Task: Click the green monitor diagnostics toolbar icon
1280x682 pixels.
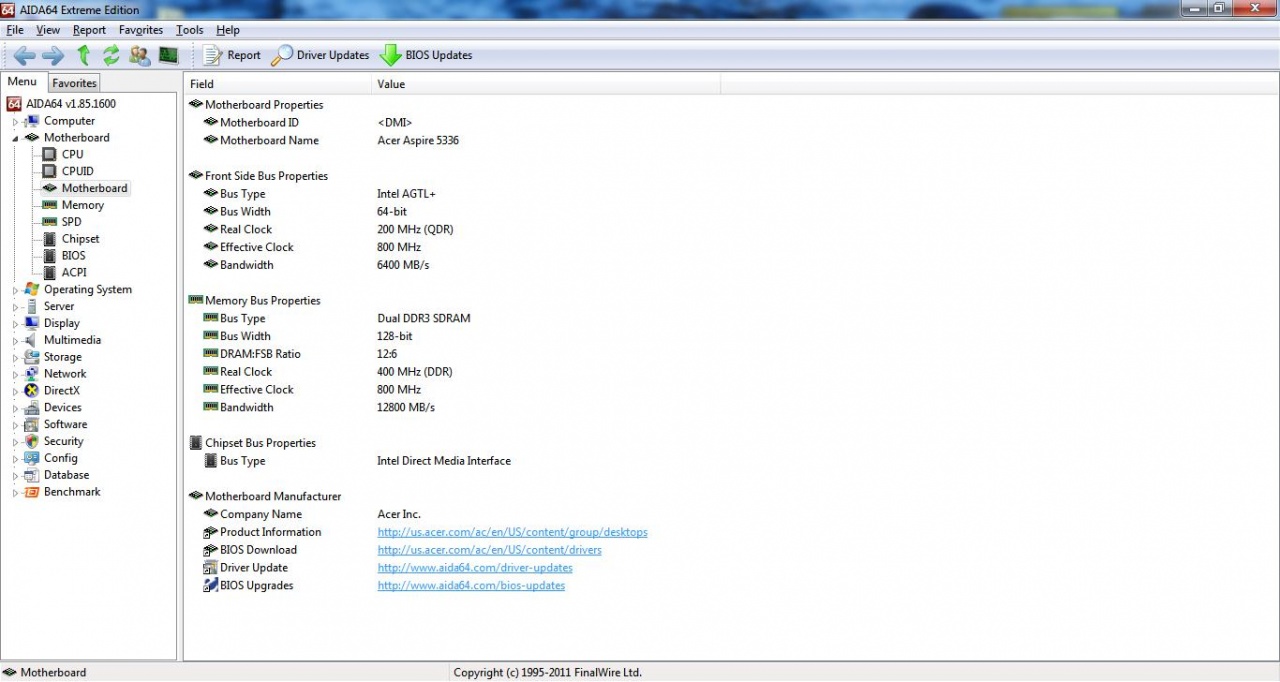Action: click(168, 55)
